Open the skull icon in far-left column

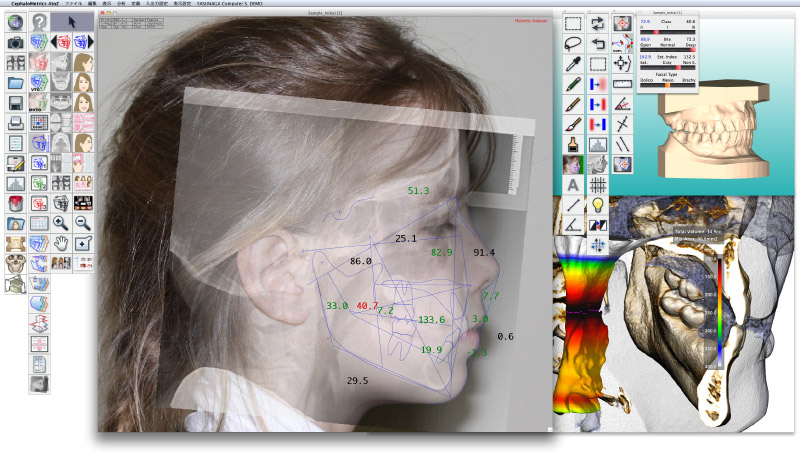pyautogui.click(x=15, y=264)
